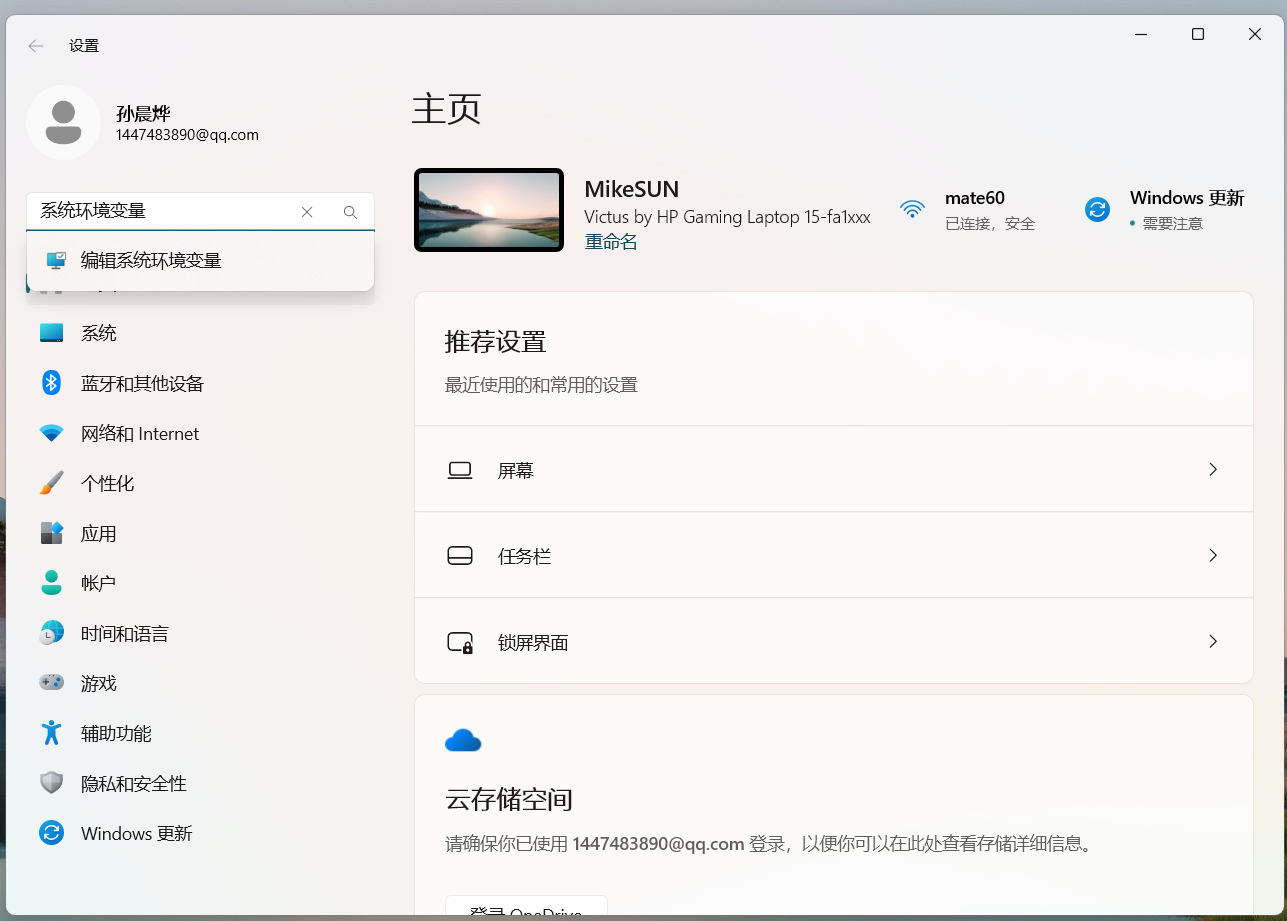Open Windows 更新 in the sidebar
Viewport: 1287px width, 921px height.
[x=200, y=833]
